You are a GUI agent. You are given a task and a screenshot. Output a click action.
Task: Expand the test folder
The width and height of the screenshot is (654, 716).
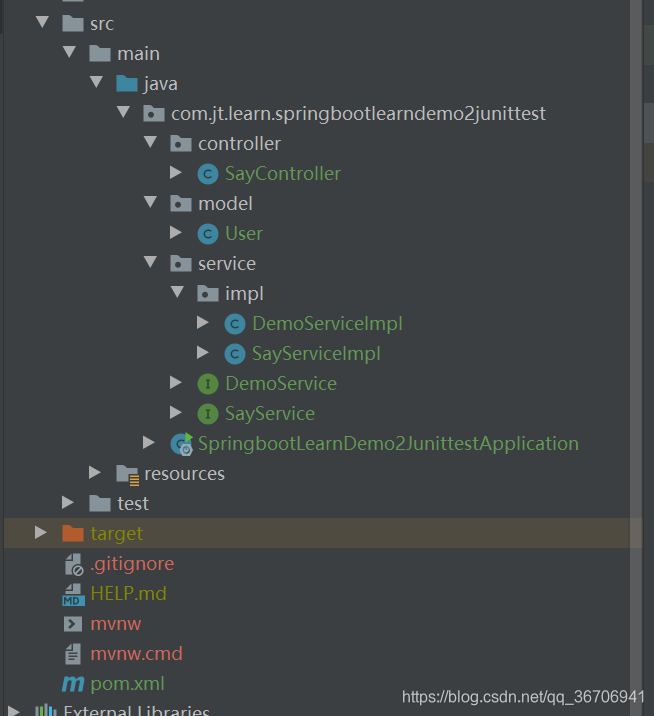[x=68, y=503]
